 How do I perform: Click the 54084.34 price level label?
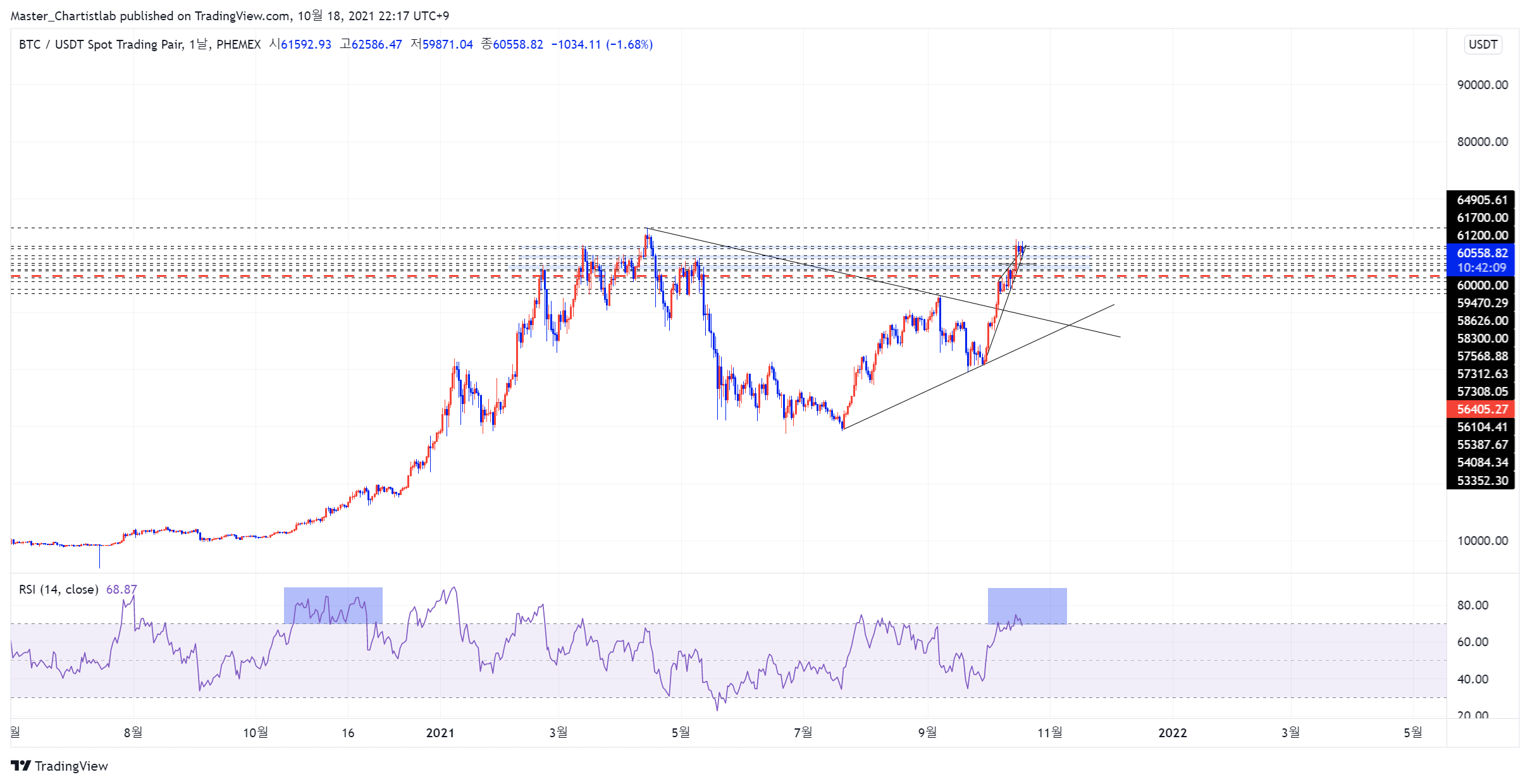[1482, 462]
